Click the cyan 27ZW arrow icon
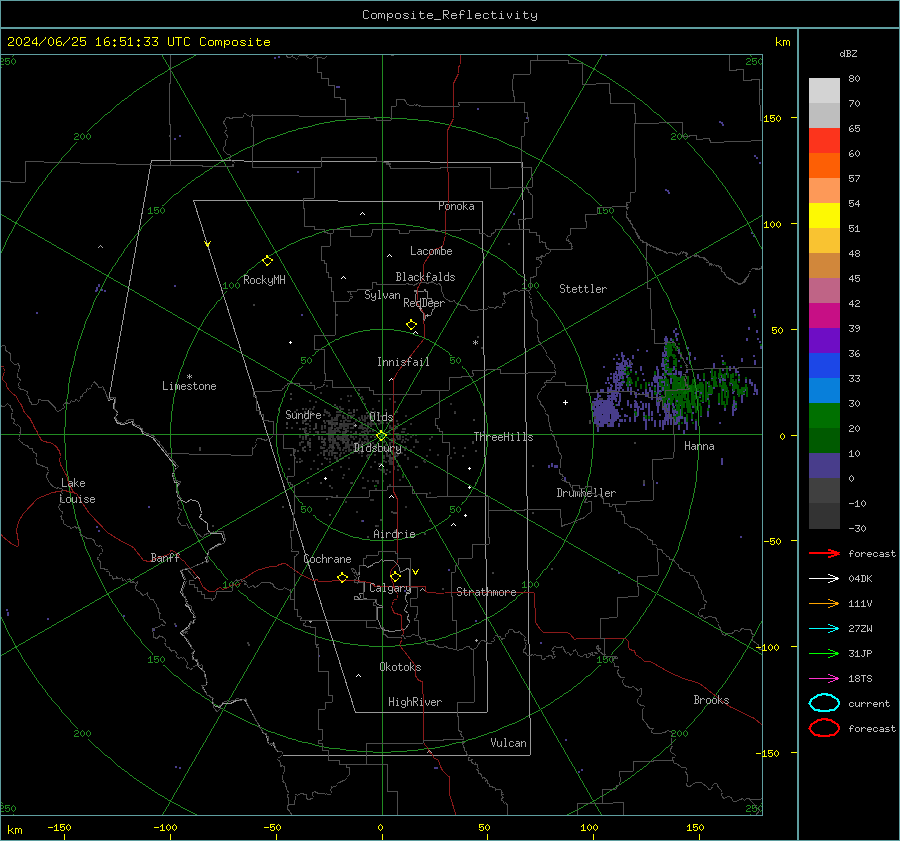The image size is (900, 841). click(824, 629)
